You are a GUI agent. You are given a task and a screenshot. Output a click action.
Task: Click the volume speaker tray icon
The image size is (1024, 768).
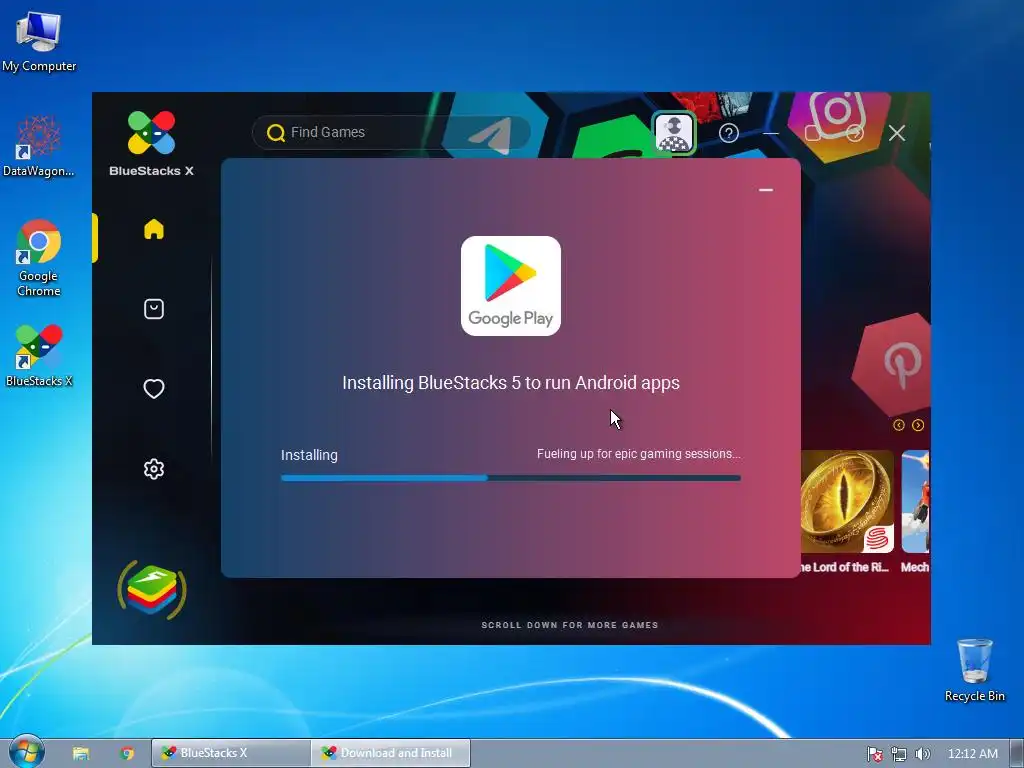(x=922, y=754)
